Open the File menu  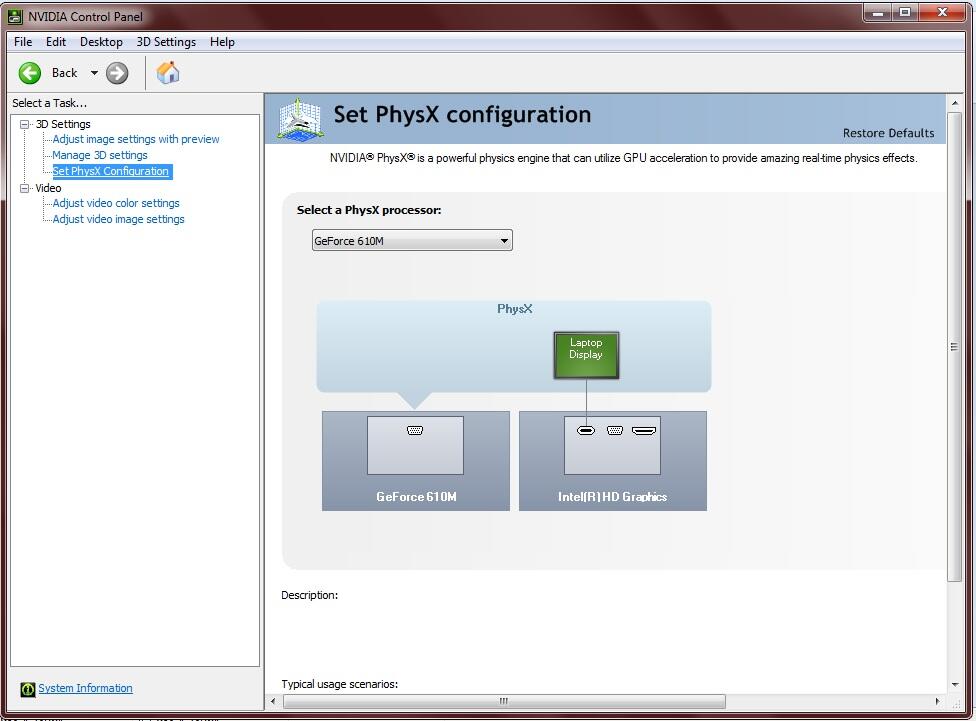pyautogui.click(x=23, y=42)
